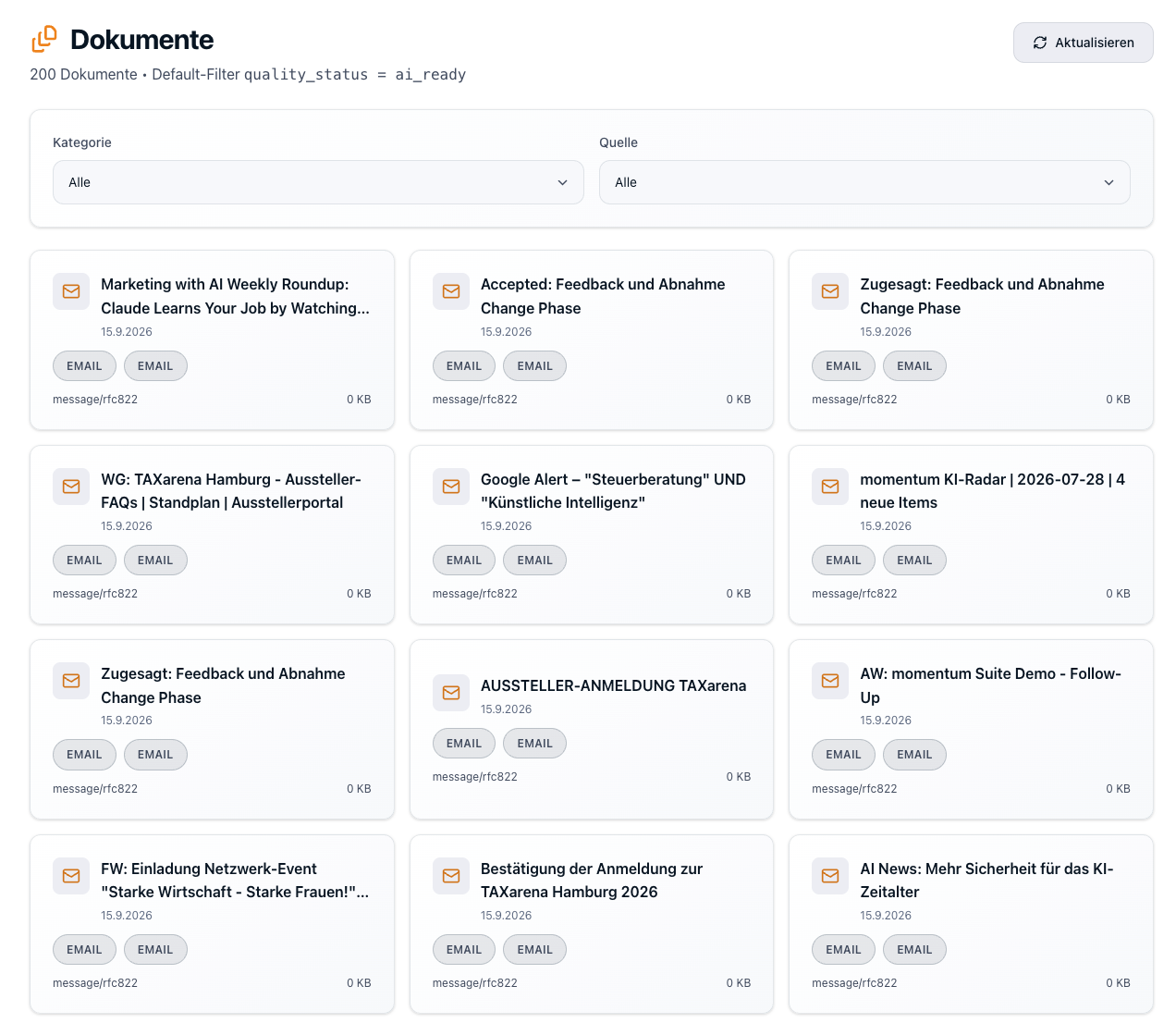Image resolution: width=1176 pixels, height=1023 pixels.
Task: Click the mail icon of Marketing with AI Weekly Roundup
Action: point(71,291)
